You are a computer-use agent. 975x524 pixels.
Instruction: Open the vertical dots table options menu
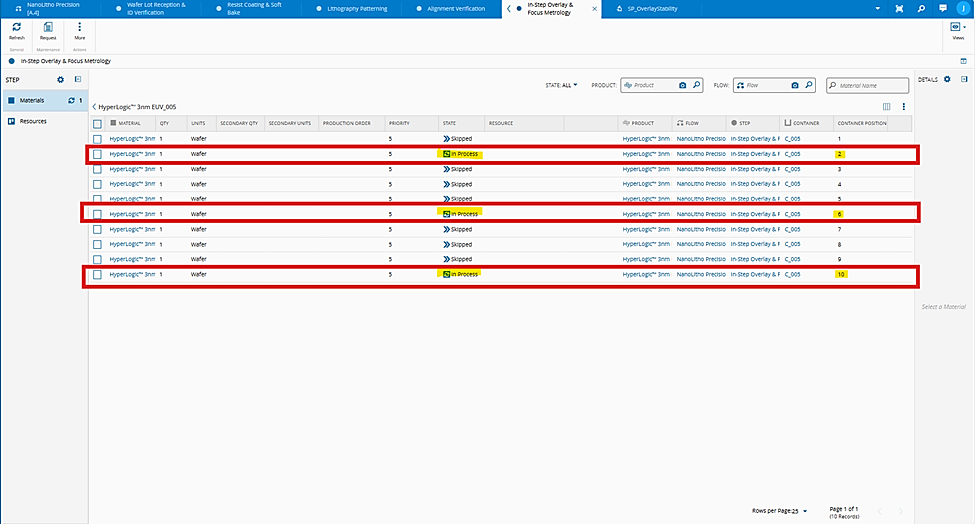[903, 106]
